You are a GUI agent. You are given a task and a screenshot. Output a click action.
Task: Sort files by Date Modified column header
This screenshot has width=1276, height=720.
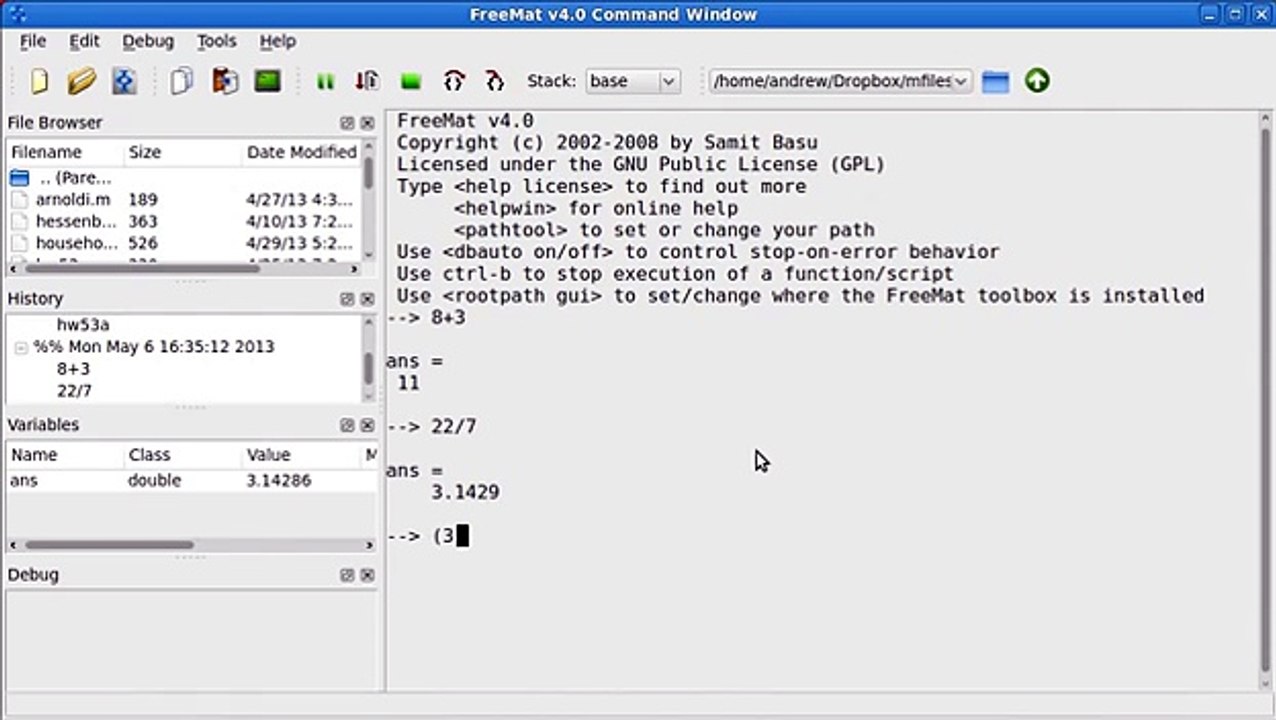click(301, 152)
